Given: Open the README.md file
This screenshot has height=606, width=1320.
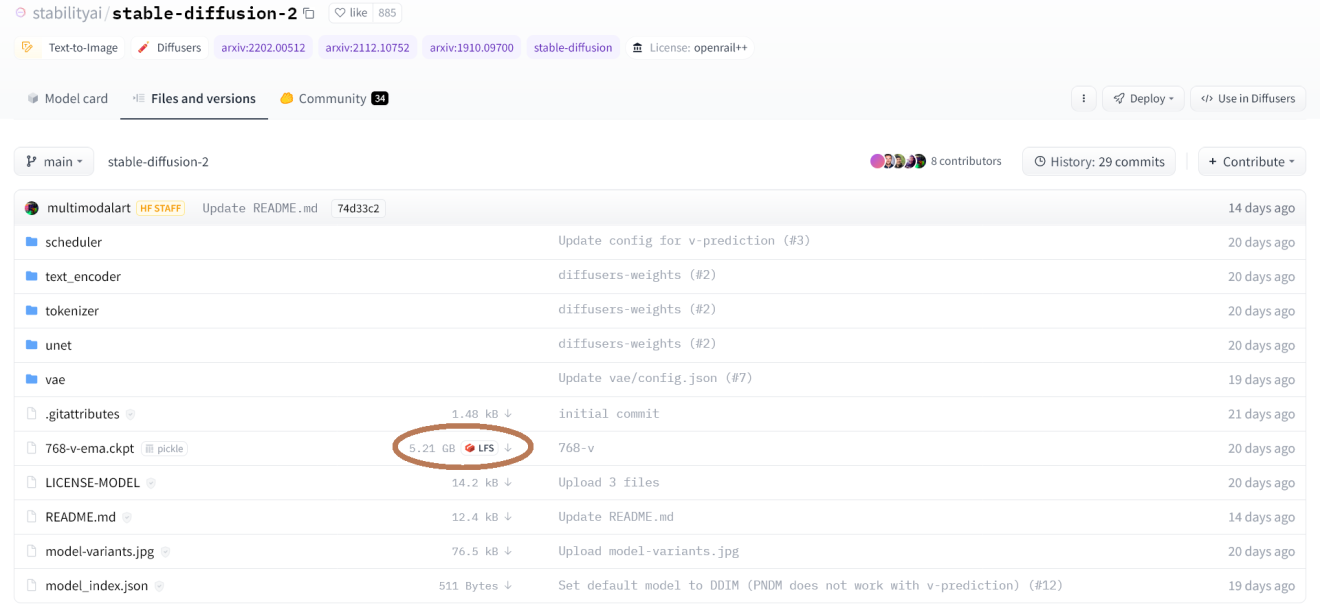Looking at the screenshot, I should tap(80, 517).
